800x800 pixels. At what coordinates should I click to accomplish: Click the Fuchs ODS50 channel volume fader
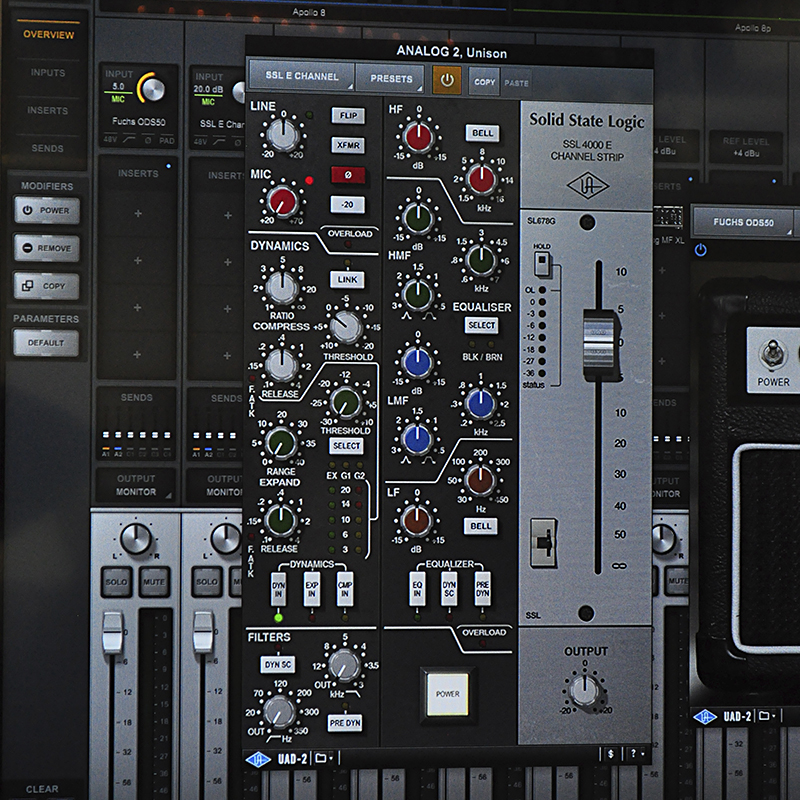point(113,632)
